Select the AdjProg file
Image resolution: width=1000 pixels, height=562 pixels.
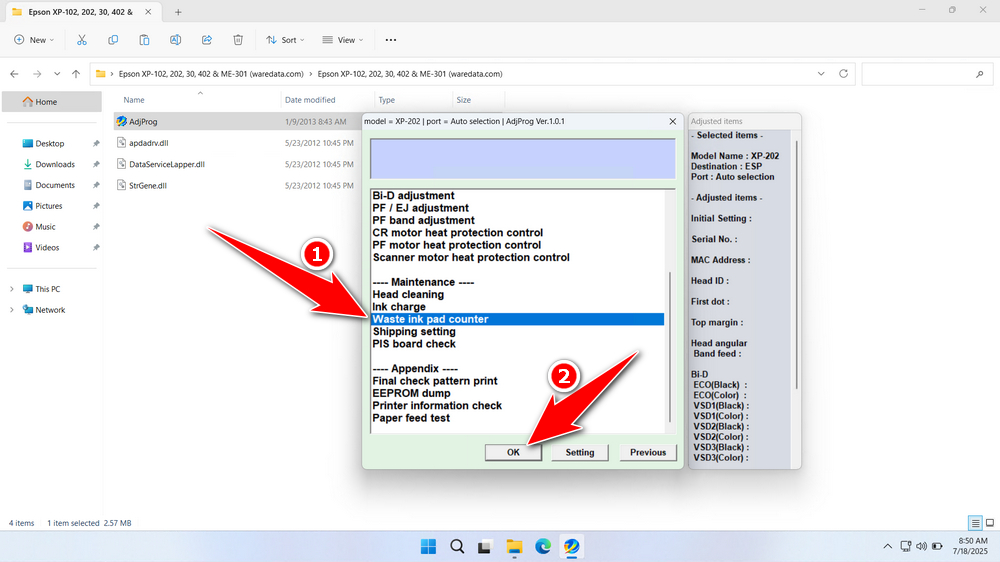143,121
